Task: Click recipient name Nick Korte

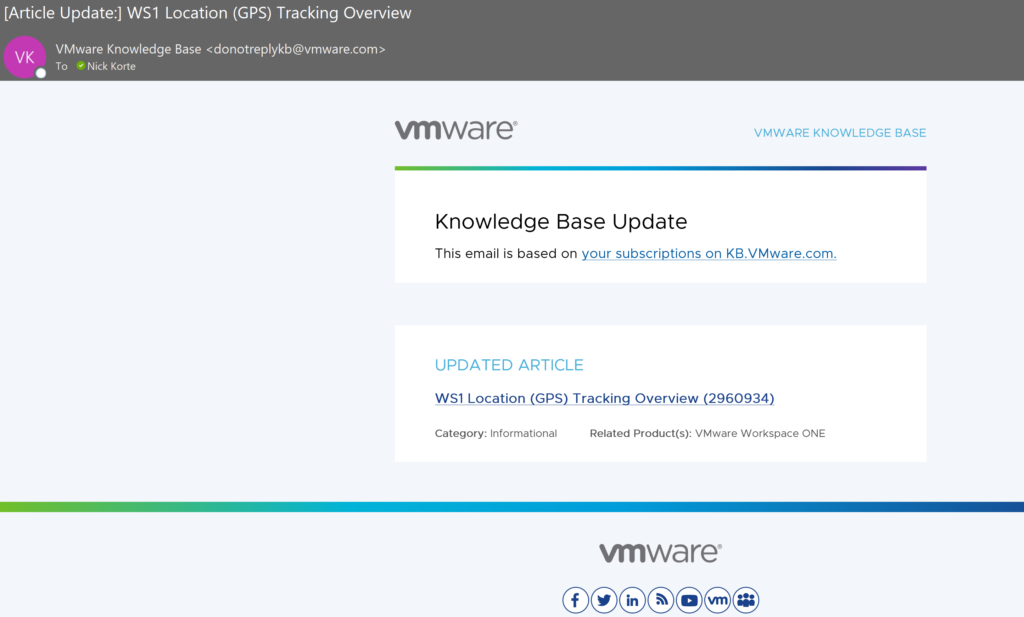Action: [111, 66]
